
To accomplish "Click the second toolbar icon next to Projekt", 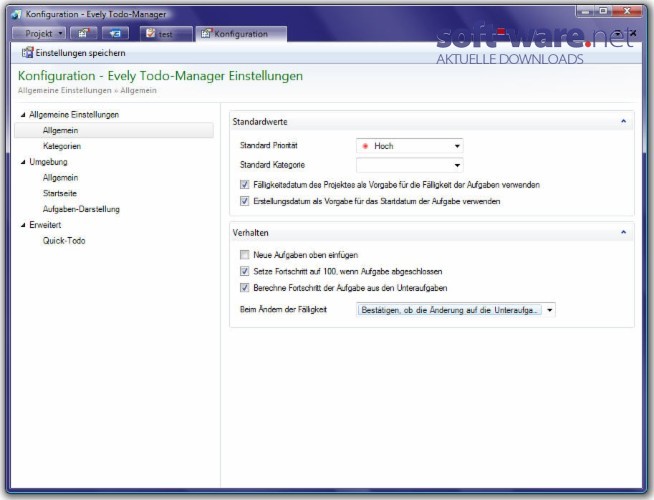I will pos(83,33).
